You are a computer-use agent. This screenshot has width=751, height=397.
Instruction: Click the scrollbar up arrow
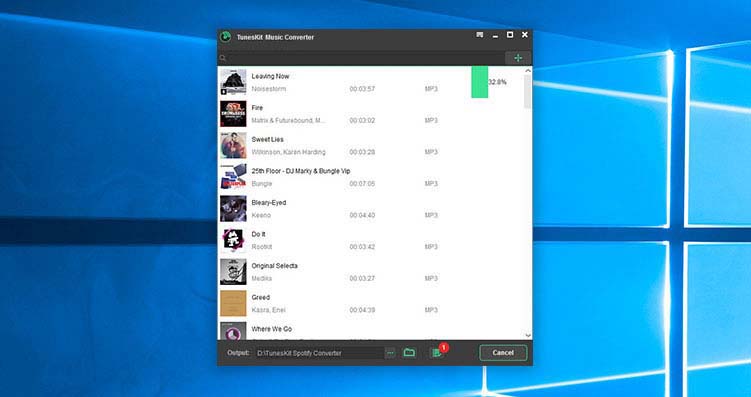coord(528,70)
